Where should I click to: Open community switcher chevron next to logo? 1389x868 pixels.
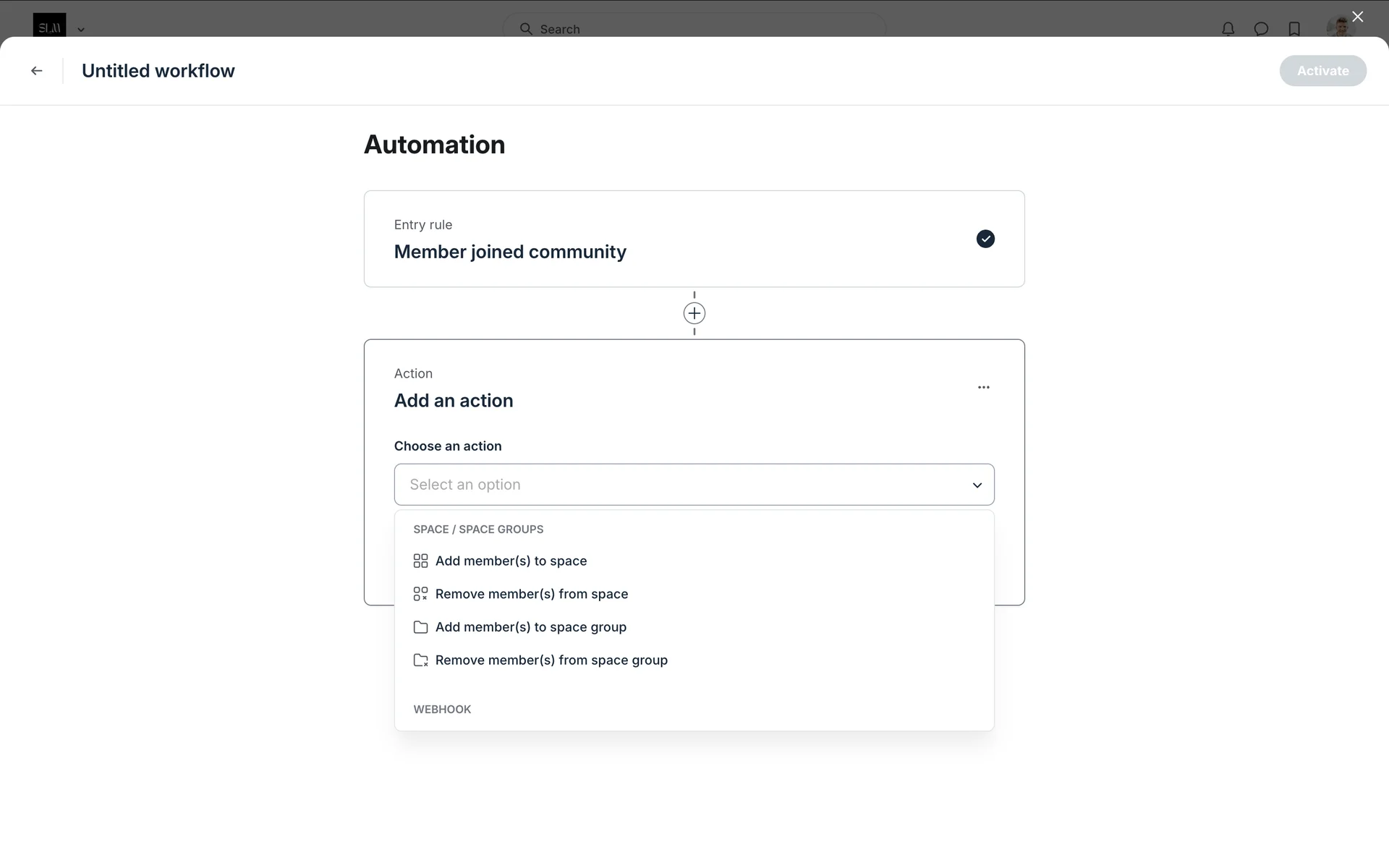[x=81, y=30]
